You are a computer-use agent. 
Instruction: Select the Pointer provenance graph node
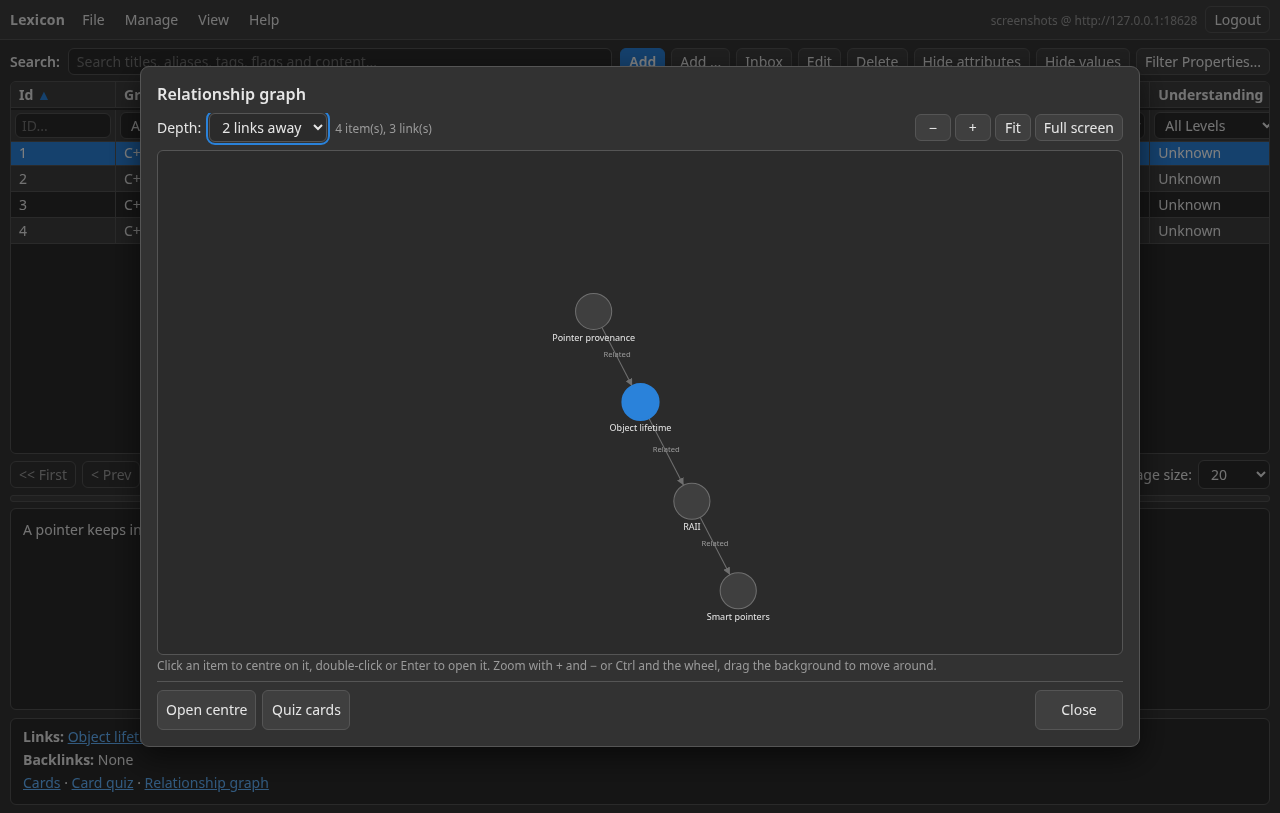pos(593,311)
